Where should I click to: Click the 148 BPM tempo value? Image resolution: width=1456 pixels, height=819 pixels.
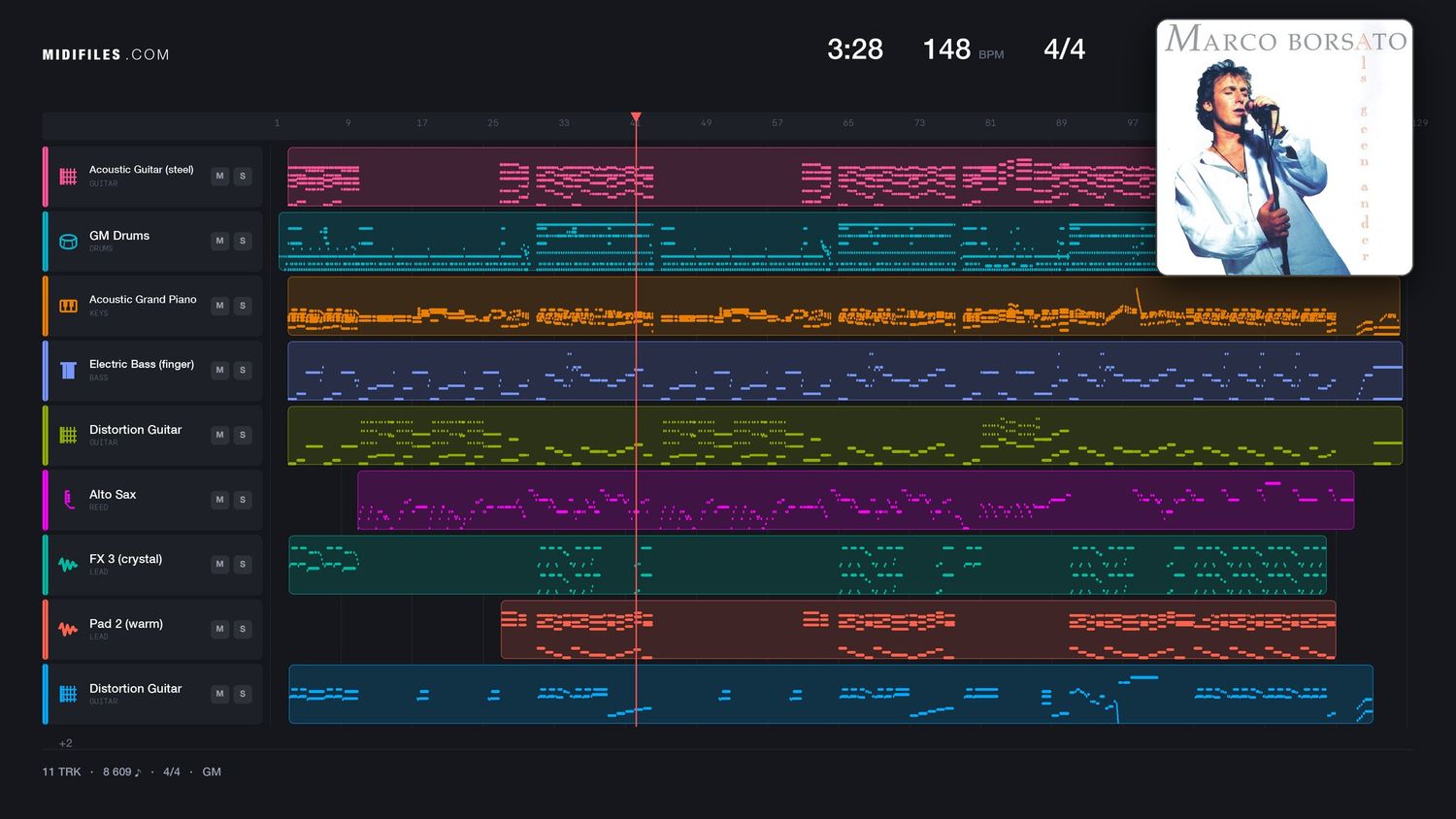pos(946,49)
